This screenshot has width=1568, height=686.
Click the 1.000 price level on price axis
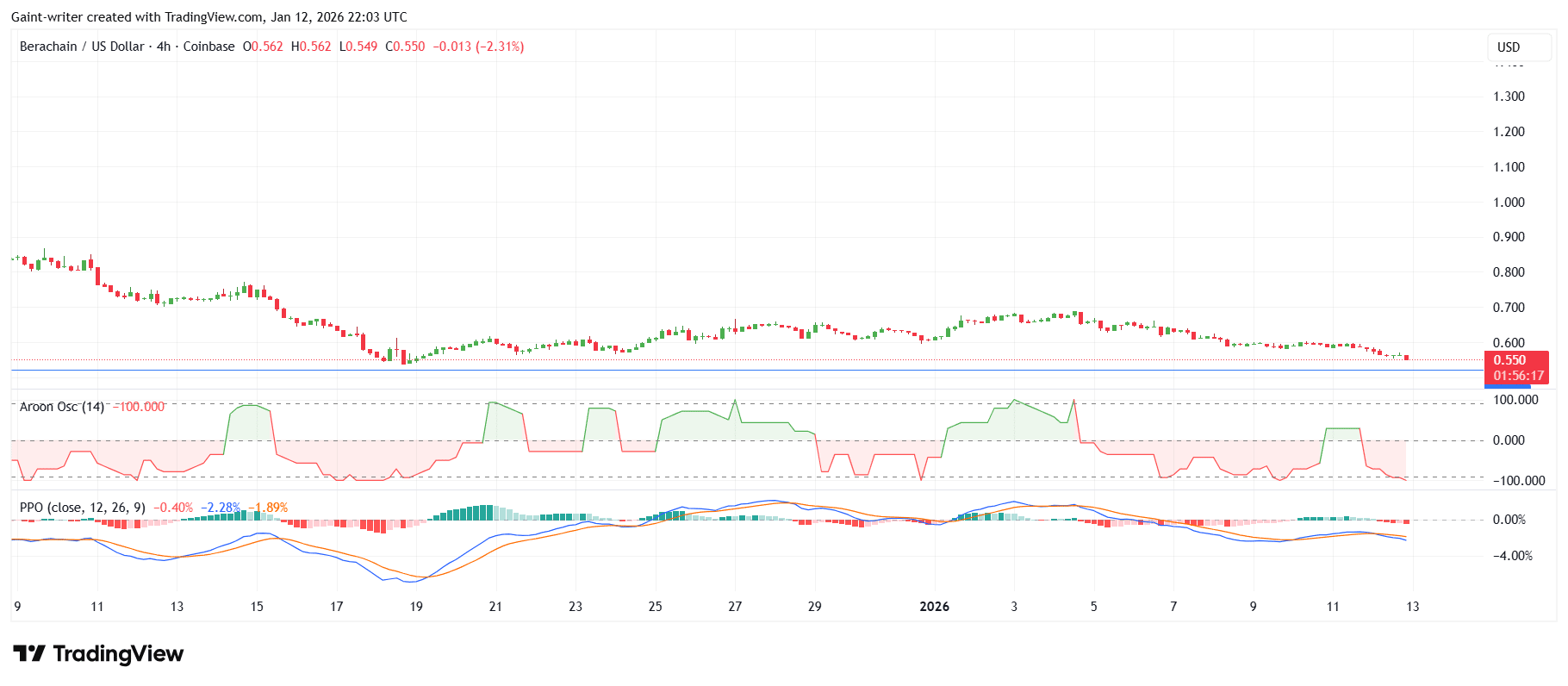point(1509,203)
